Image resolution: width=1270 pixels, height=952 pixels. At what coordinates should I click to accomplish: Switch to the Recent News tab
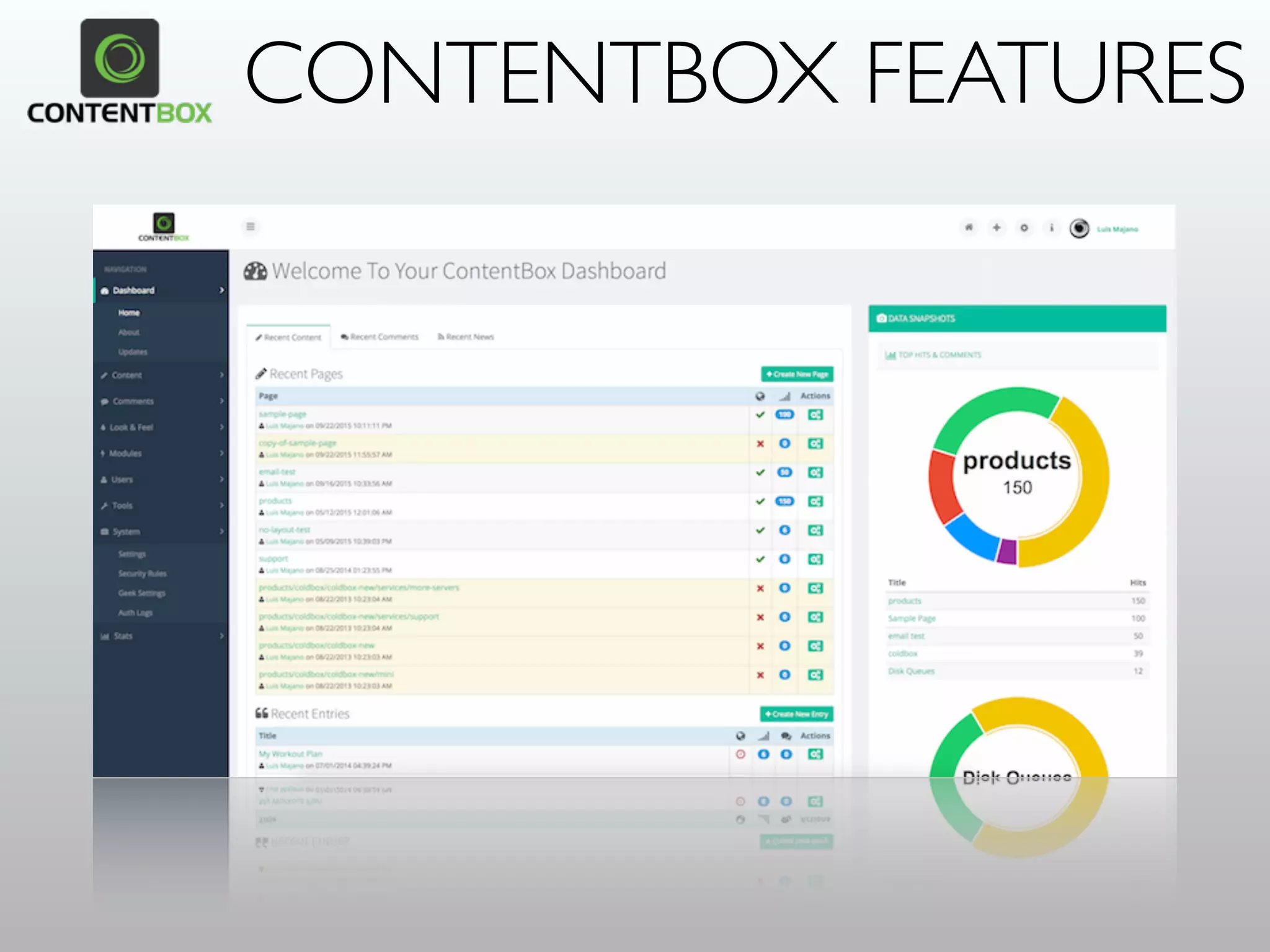[466, 337]
